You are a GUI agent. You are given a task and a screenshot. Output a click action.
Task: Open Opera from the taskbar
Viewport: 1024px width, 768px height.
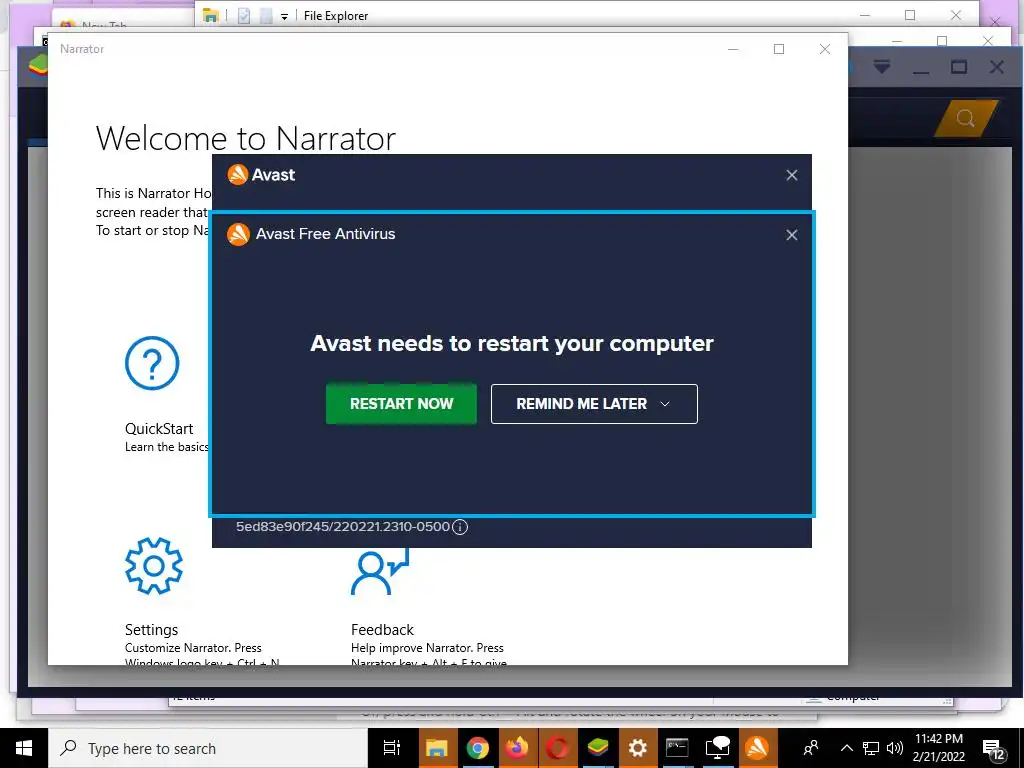(x=557, y=748)
